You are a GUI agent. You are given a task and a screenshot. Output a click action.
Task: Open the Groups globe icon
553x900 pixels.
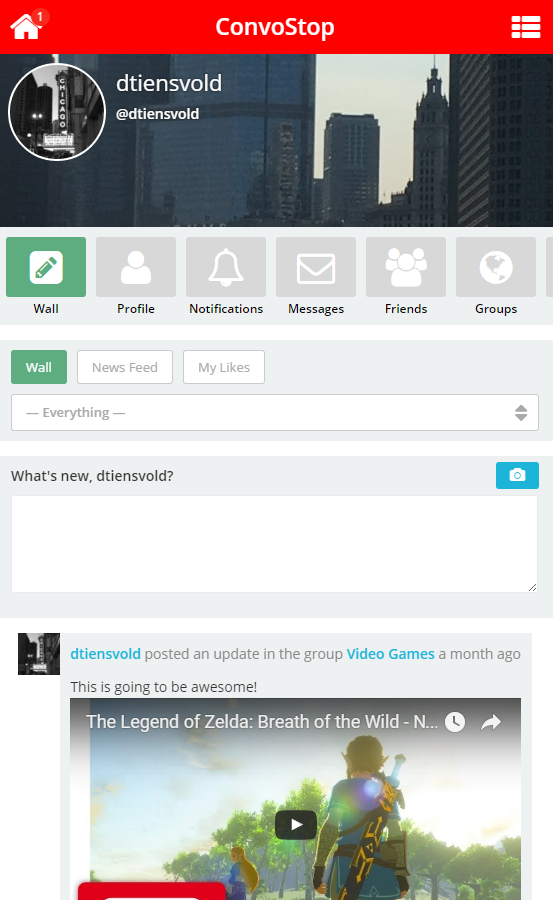(496, 267)
